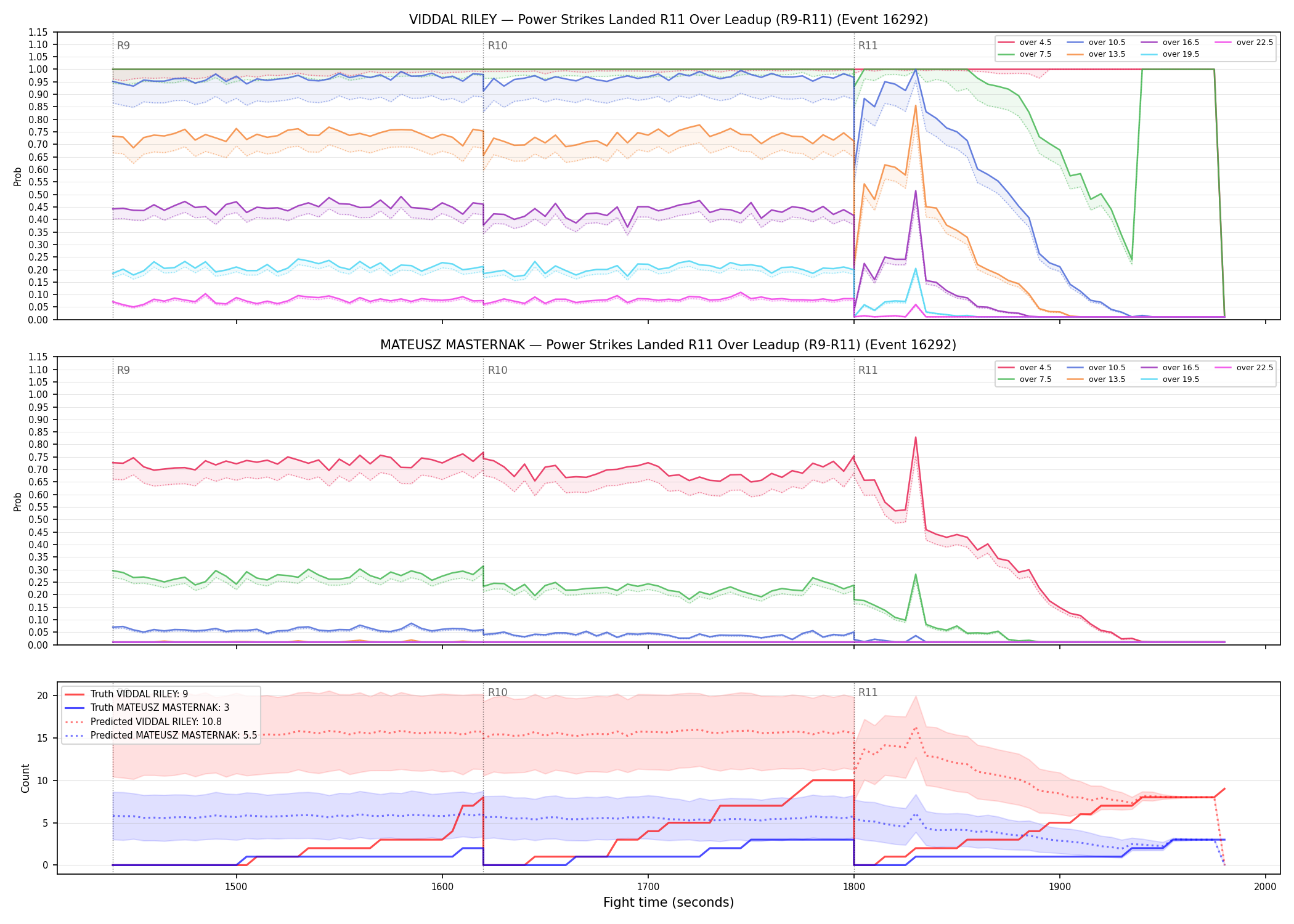Screen dimensions: 1294x924
Task: Click orange line swatch for 13.5 in Masternak legend
Action: pyautogui.click(x=1075, y=379)
